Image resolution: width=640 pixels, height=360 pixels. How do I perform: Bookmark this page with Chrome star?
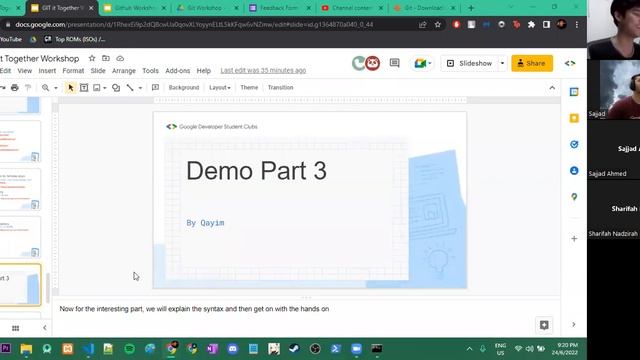[438, 24]
